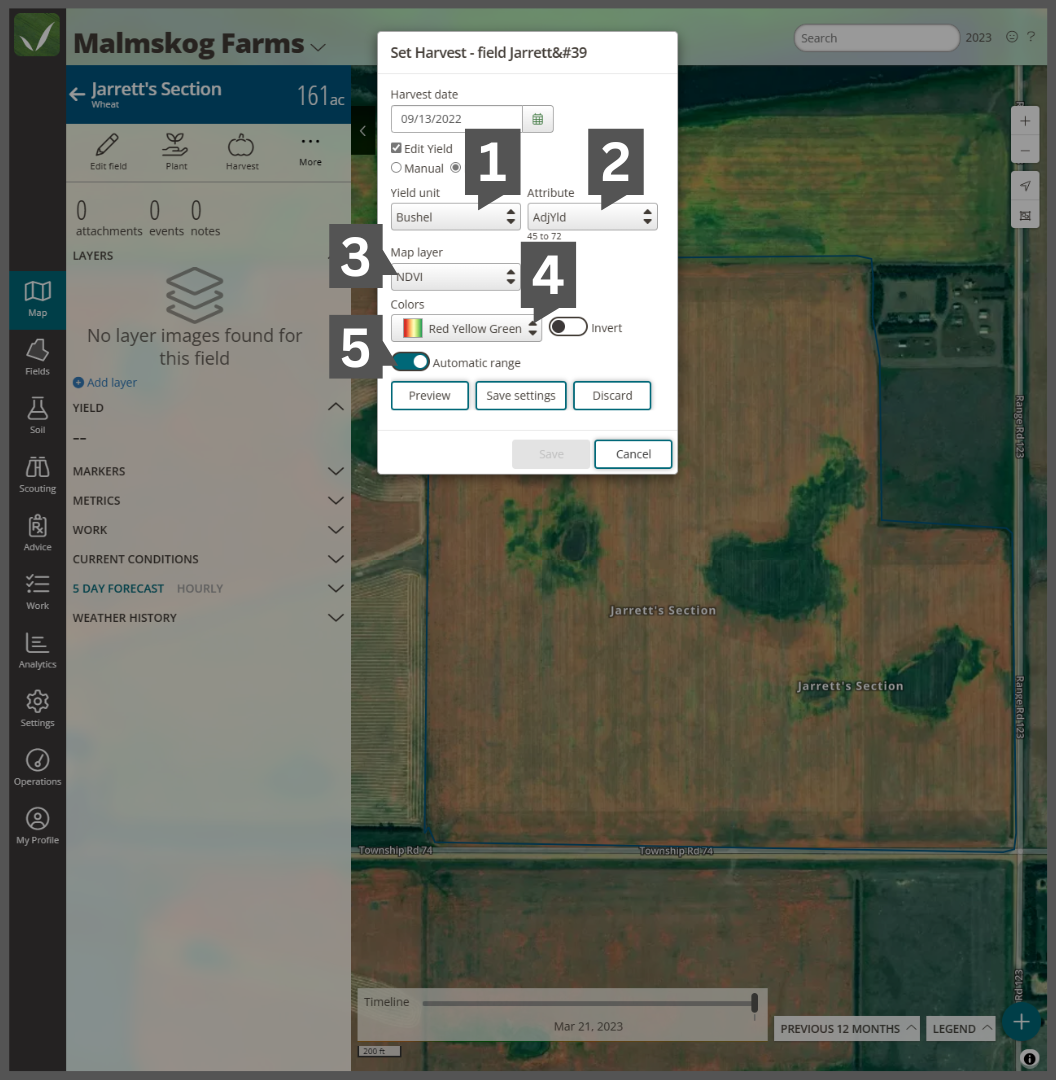The width and height of the screenshot is (1056, 1080).
Task: Expand the Weather History section
Action: point(336,617)
